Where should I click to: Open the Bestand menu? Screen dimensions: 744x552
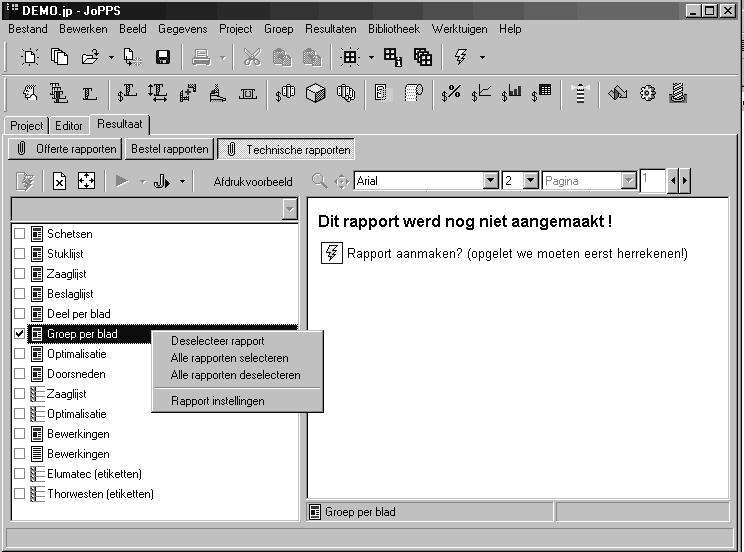[28, 29]
